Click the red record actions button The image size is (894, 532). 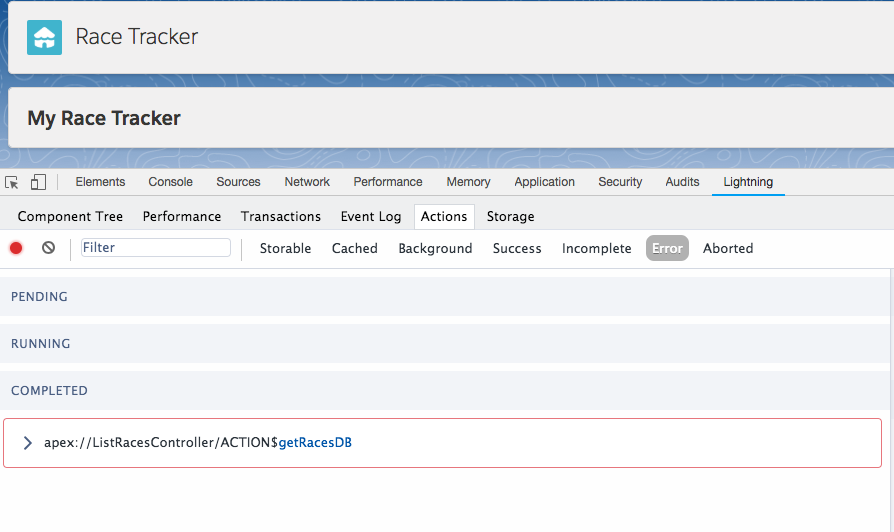point(16,248)
